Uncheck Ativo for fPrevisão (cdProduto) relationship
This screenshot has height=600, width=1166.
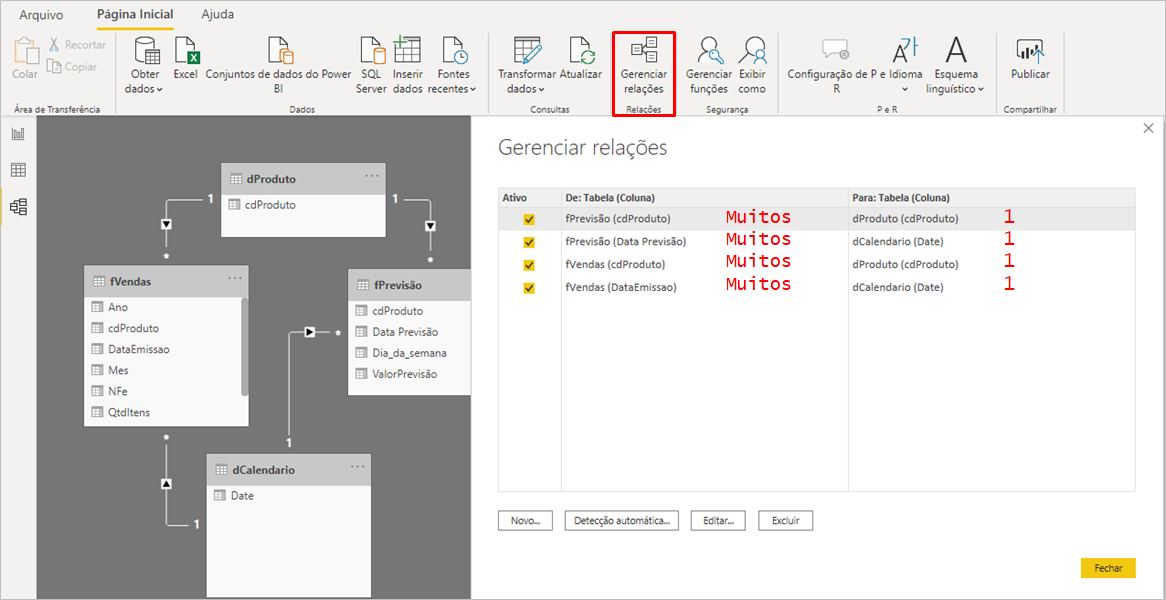(529, 218)
